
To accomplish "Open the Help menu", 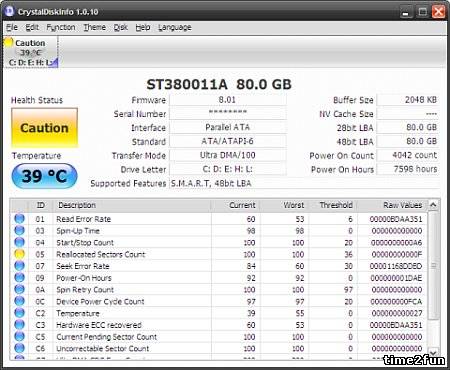I will tap(143, 27).
